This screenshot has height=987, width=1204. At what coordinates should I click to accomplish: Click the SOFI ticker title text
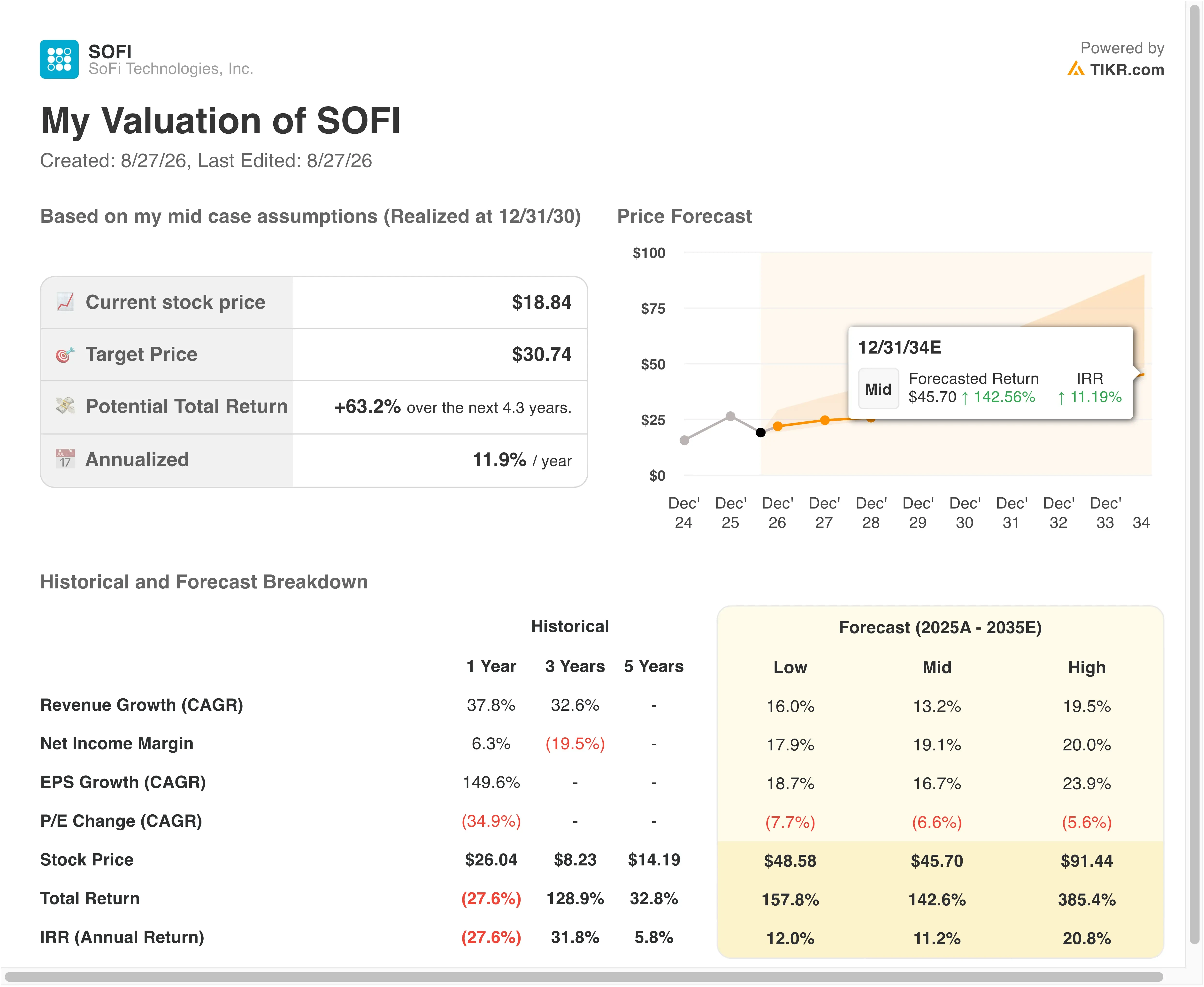click(x=110, y=52)
